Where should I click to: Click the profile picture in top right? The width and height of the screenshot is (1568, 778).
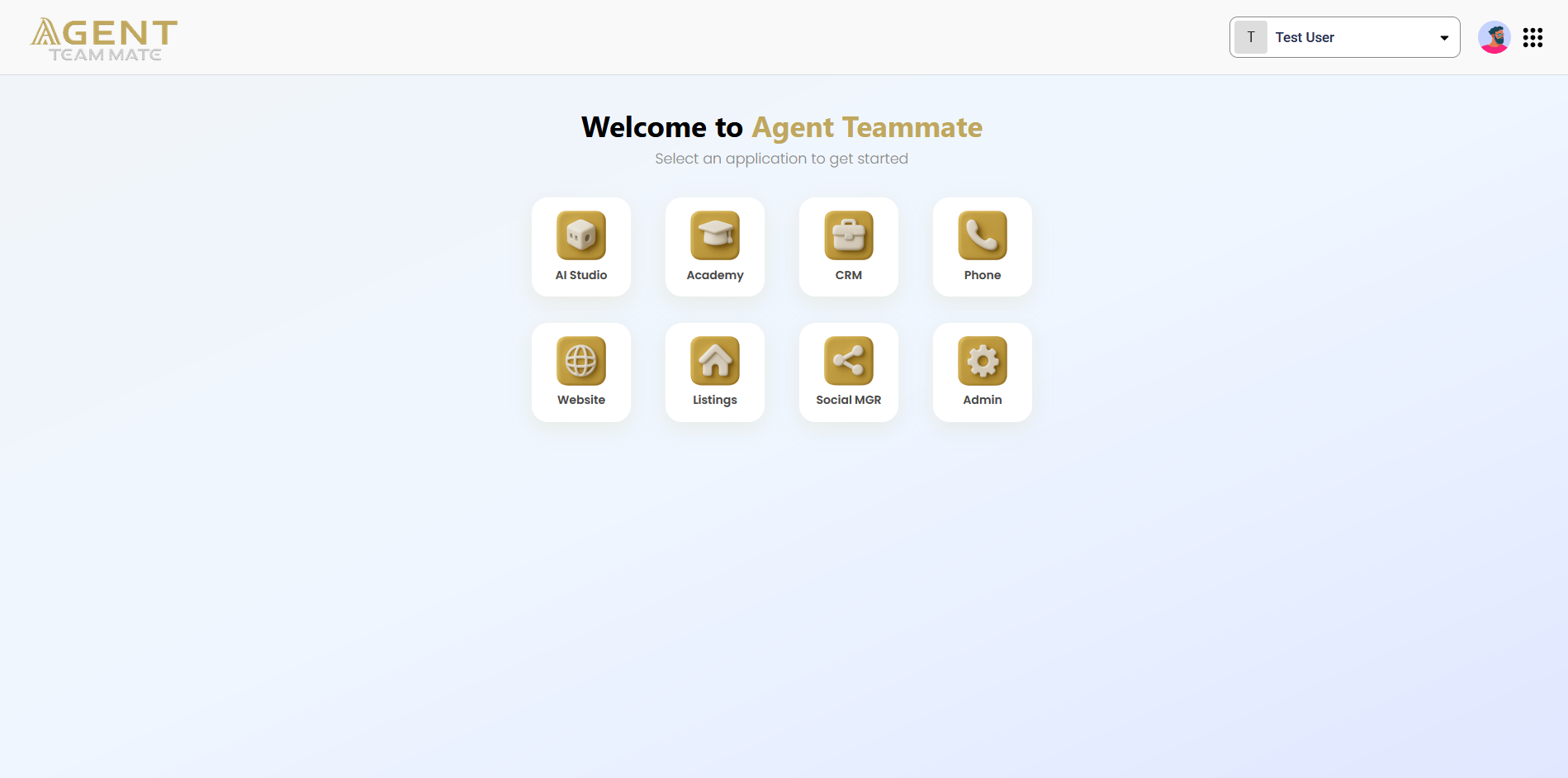click(x=1494, y=37)
